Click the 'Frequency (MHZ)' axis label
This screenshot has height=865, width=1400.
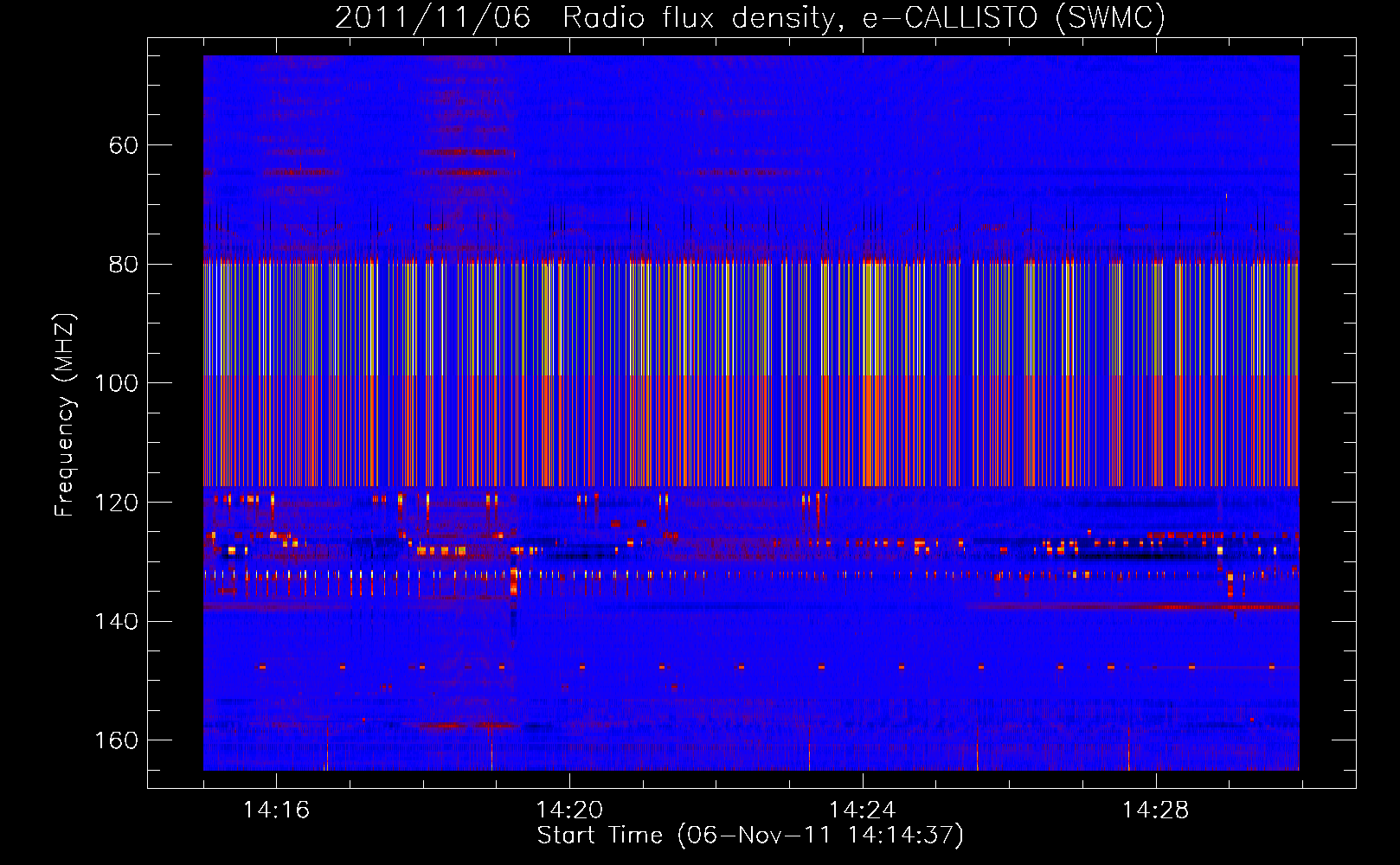(65, 415)
